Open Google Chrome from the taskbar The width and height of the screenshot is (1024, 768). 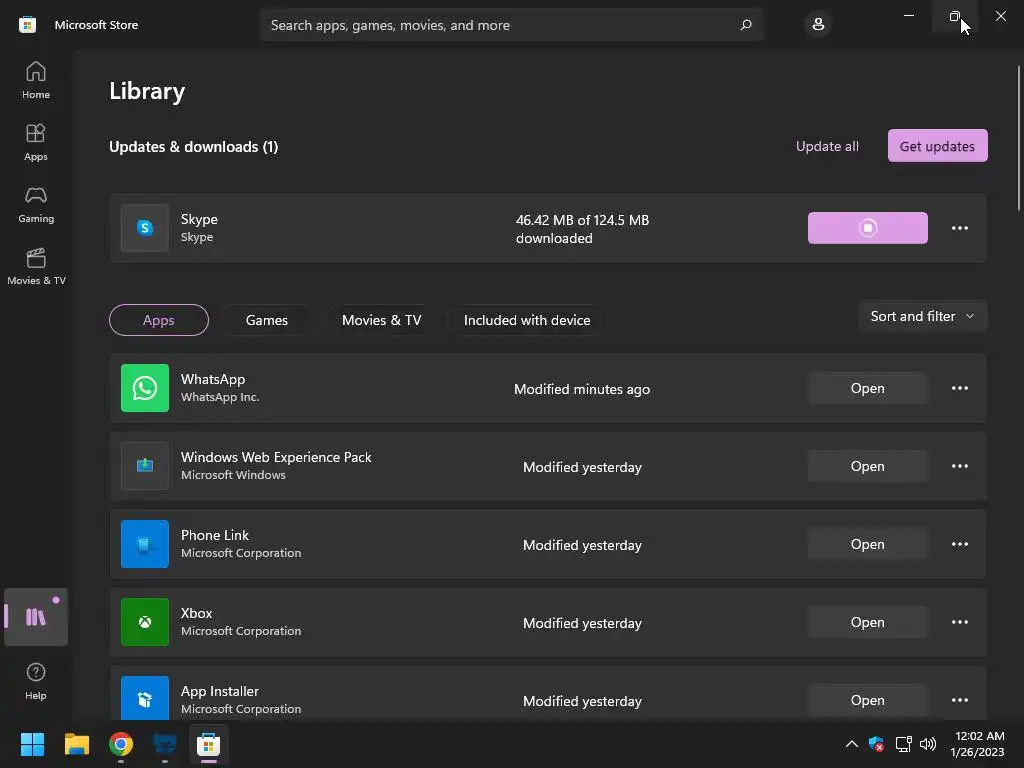pyautogui.click(x=121, y=744)
